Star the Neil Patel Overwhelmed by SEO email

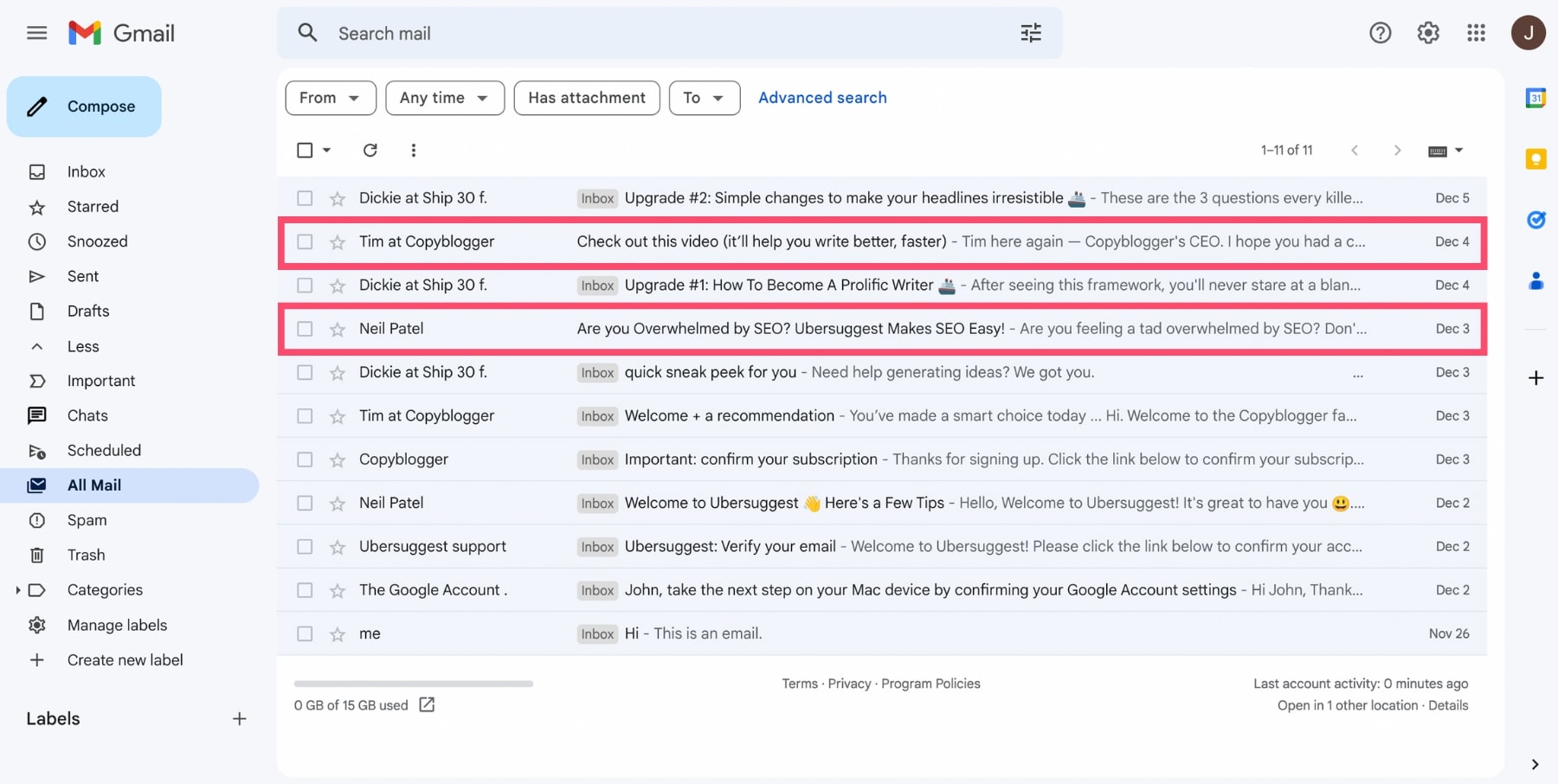338,330
